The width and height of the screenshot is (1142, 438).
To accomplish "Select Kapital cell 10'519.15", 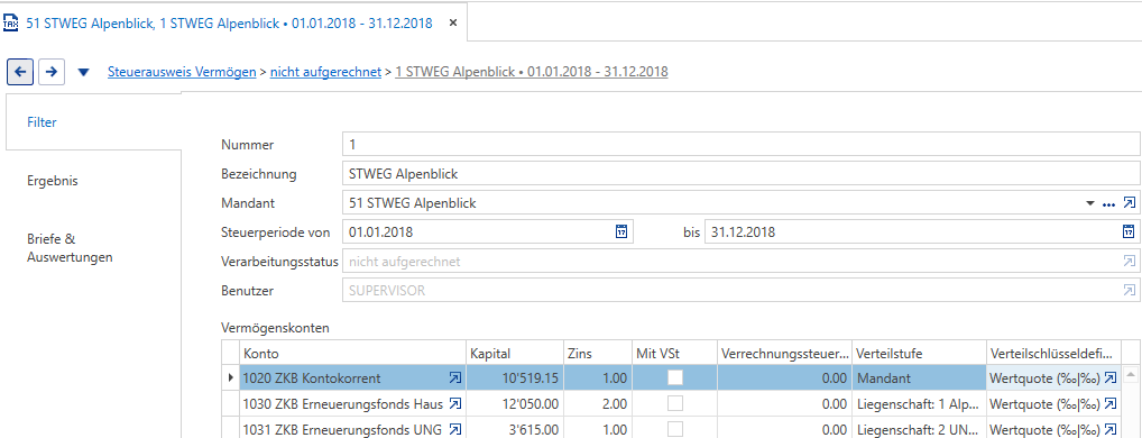I will pyautogui.click(x=514, y=378).
